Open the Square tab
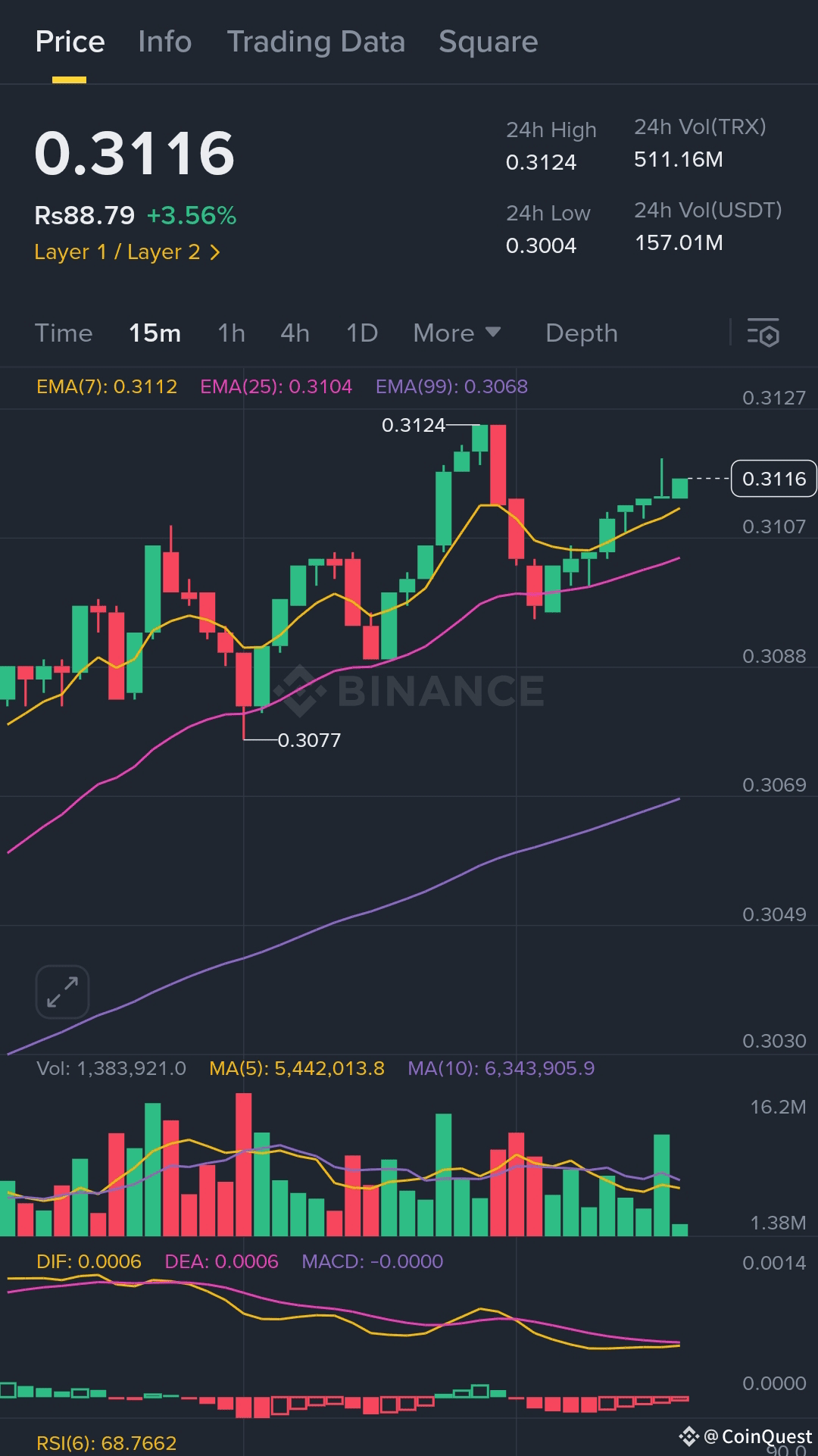 [x=487, y=42]
